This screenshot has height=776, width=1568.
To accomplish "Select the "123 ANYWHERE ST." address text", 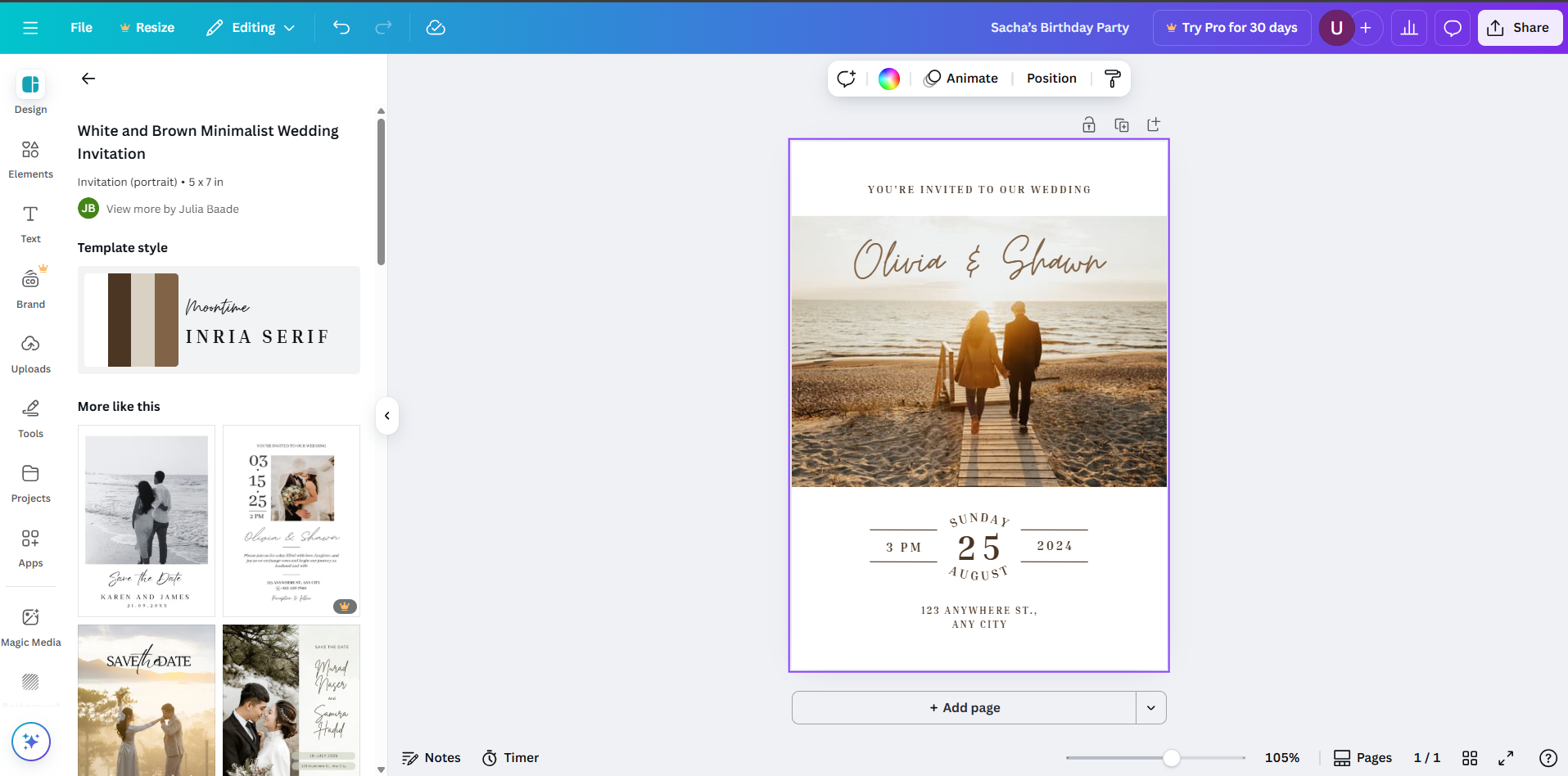I will 979,617.
